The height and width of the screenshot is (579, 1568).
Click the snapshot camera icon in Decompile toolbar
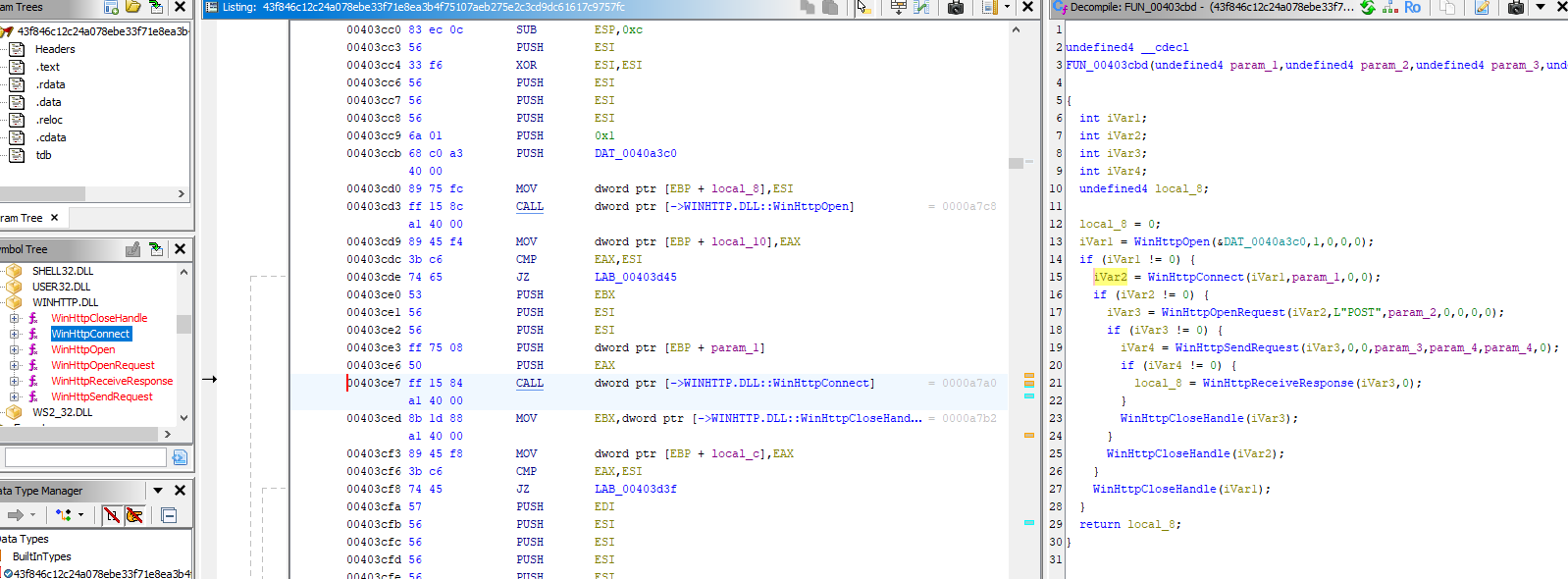click(x=1516, y=7)
